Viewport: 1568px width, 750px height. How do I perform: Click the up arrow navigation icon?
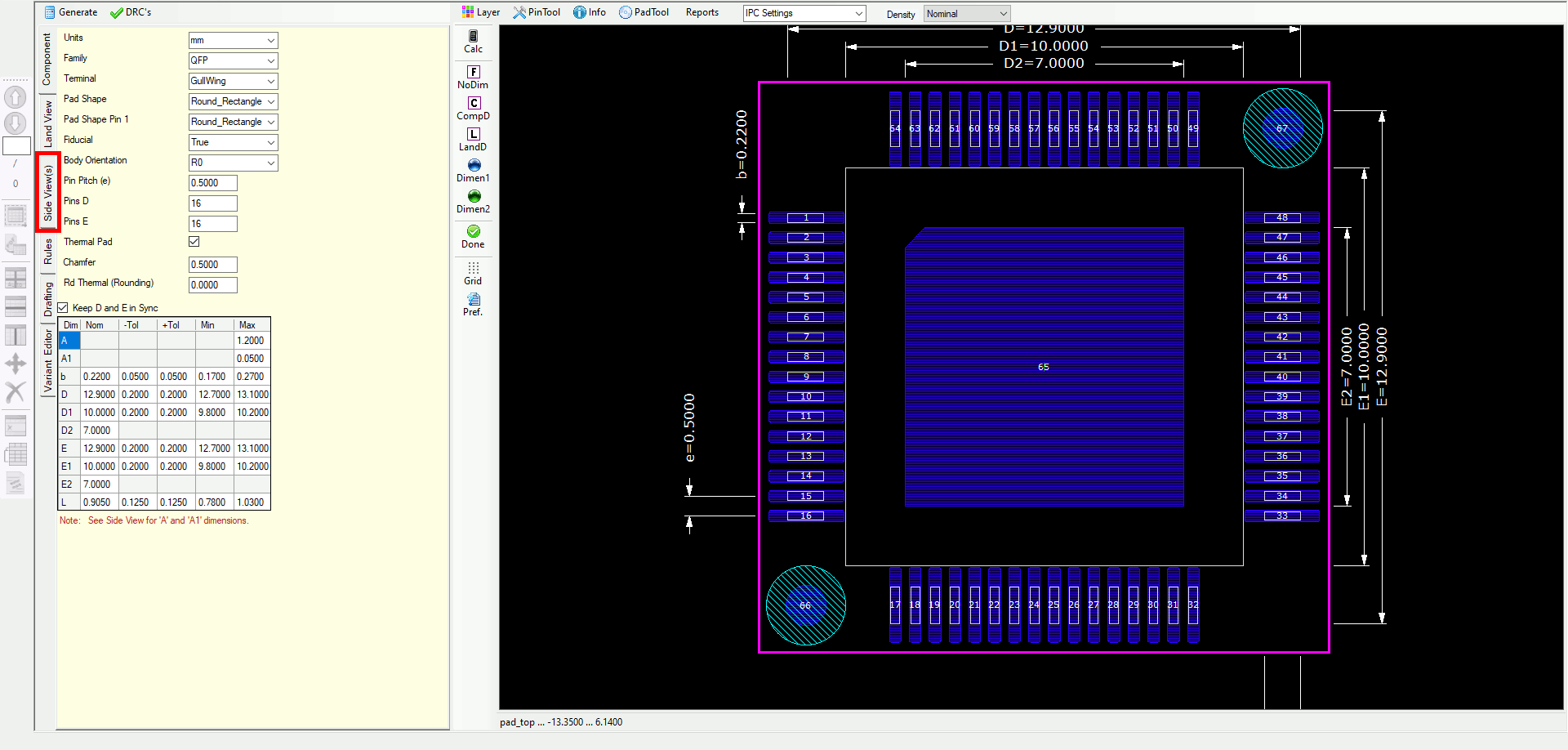click(x=16, y=97)
